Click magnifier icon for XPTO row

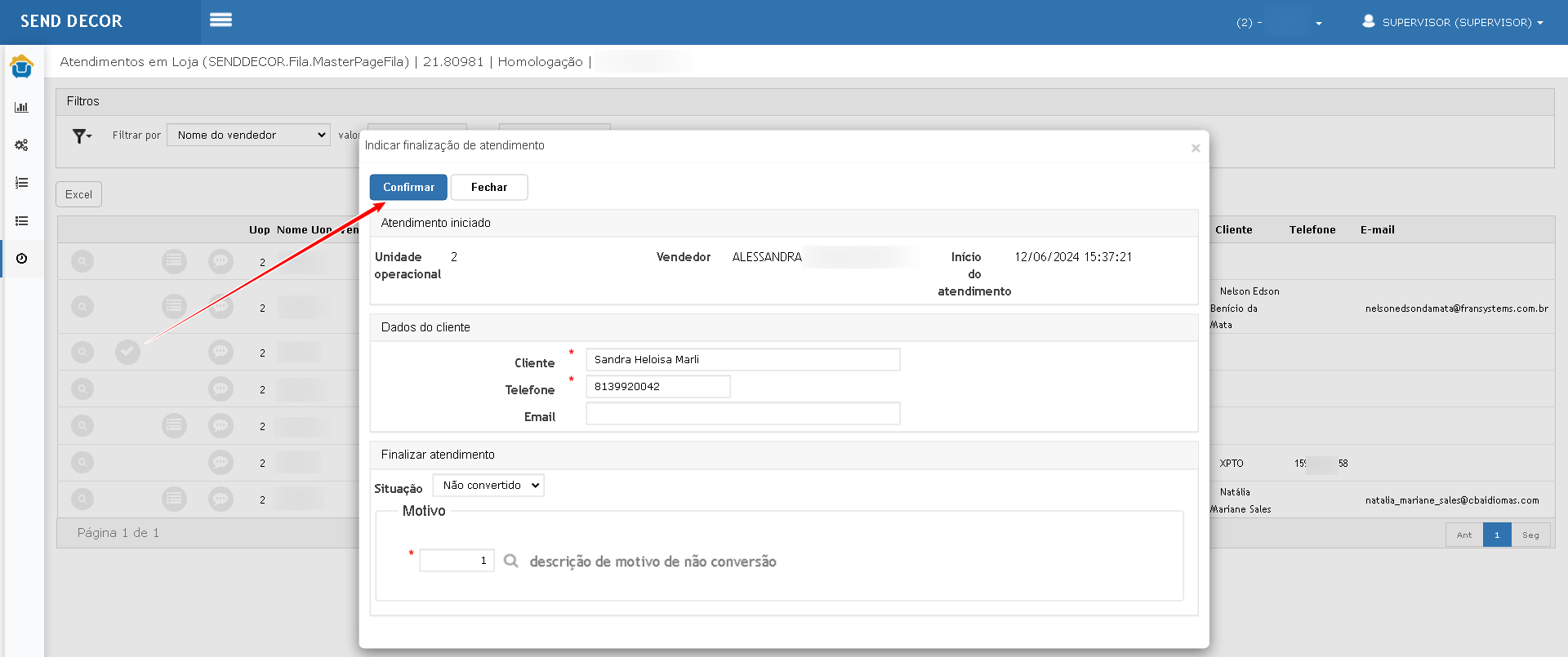(82, 462)
